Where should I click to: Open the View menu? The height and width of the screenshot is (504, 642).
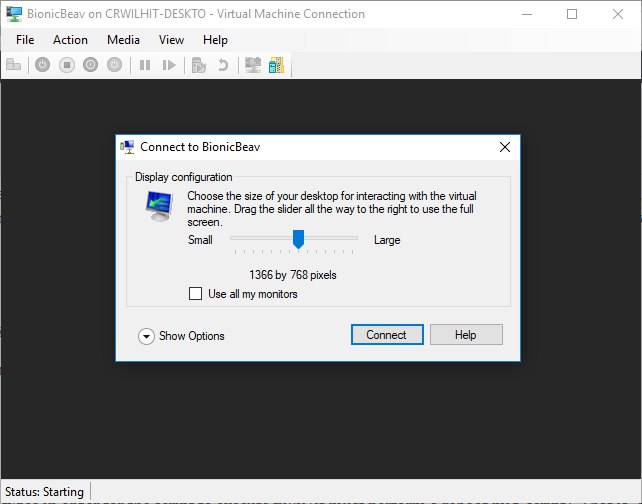point(171,40)
